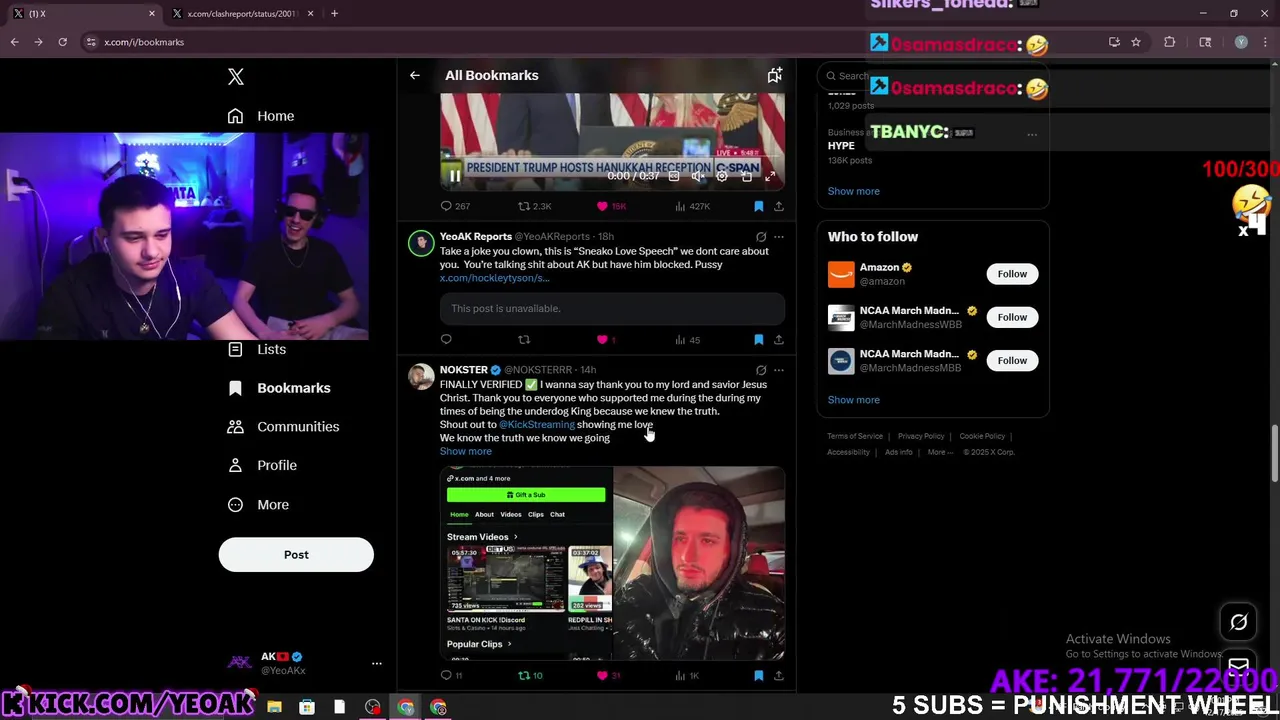Open new browser tab

334,14
